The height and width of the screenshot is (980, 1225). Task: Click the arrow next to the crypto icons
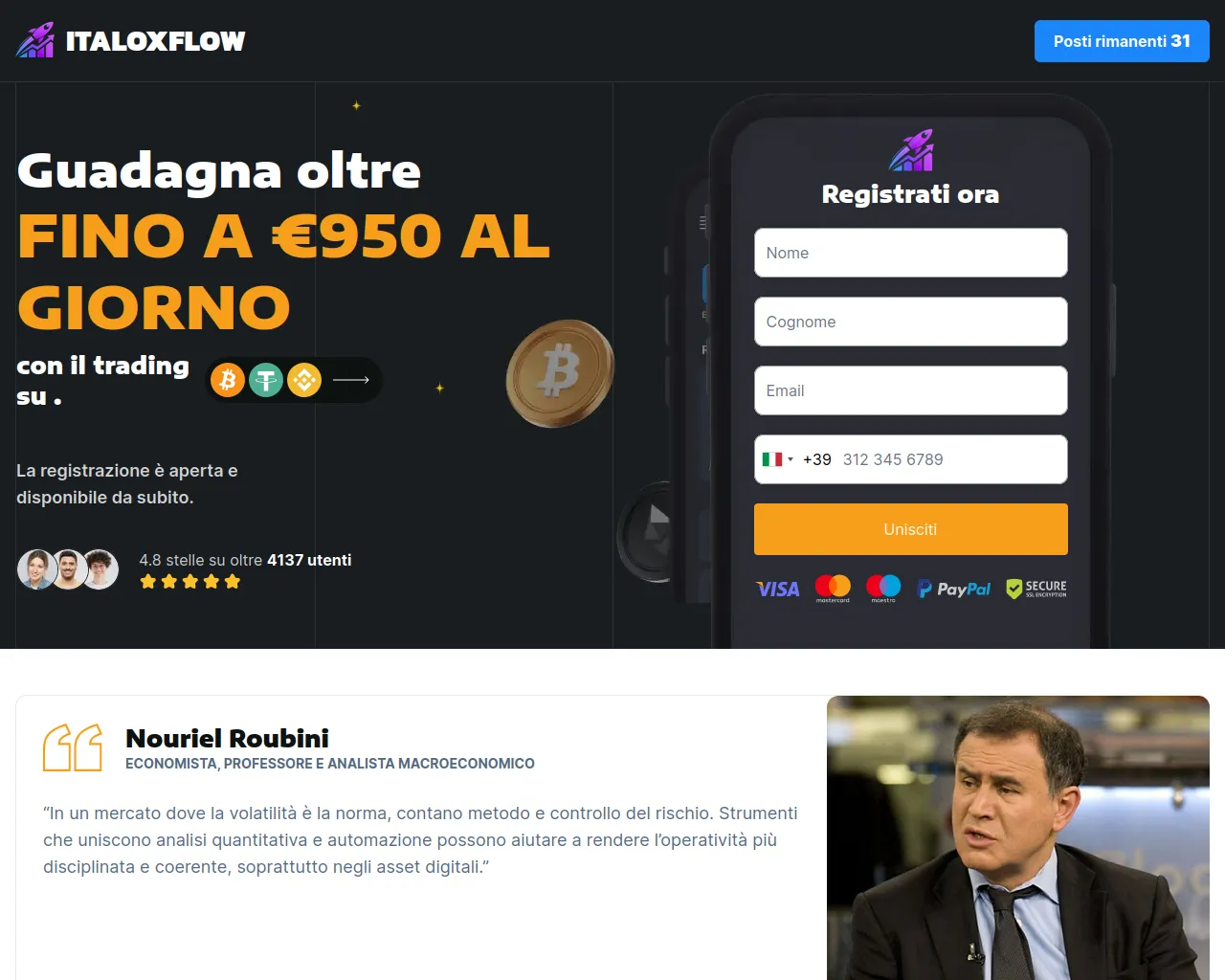pos(351,380)
